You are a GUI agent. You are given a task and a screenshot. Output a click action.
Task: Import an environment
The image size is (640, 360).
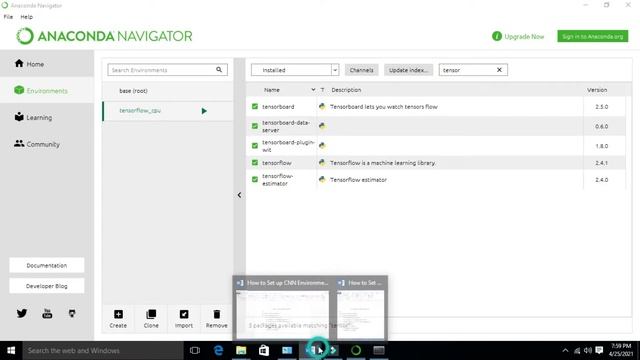click(184, 319)
